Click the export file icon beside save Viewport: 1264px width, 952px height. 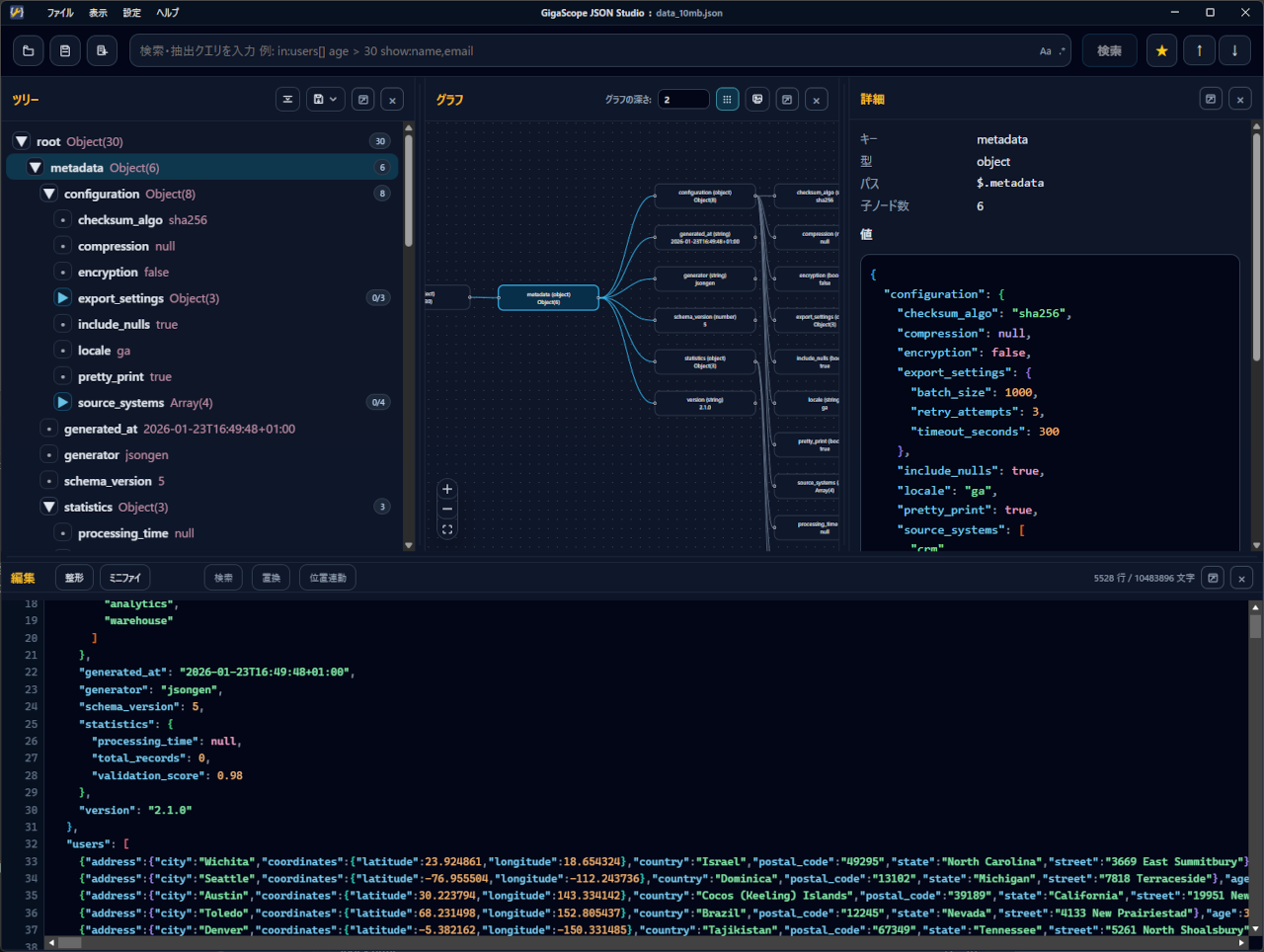tap(102, 50)
